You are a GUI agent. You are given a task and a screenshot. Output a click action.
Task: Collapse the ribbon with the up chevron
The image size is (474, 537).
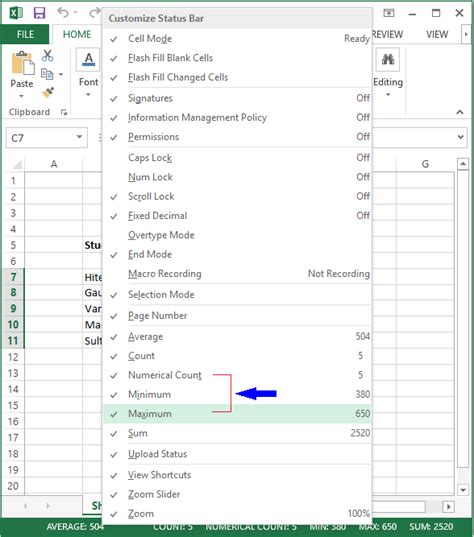coord(460,112)
